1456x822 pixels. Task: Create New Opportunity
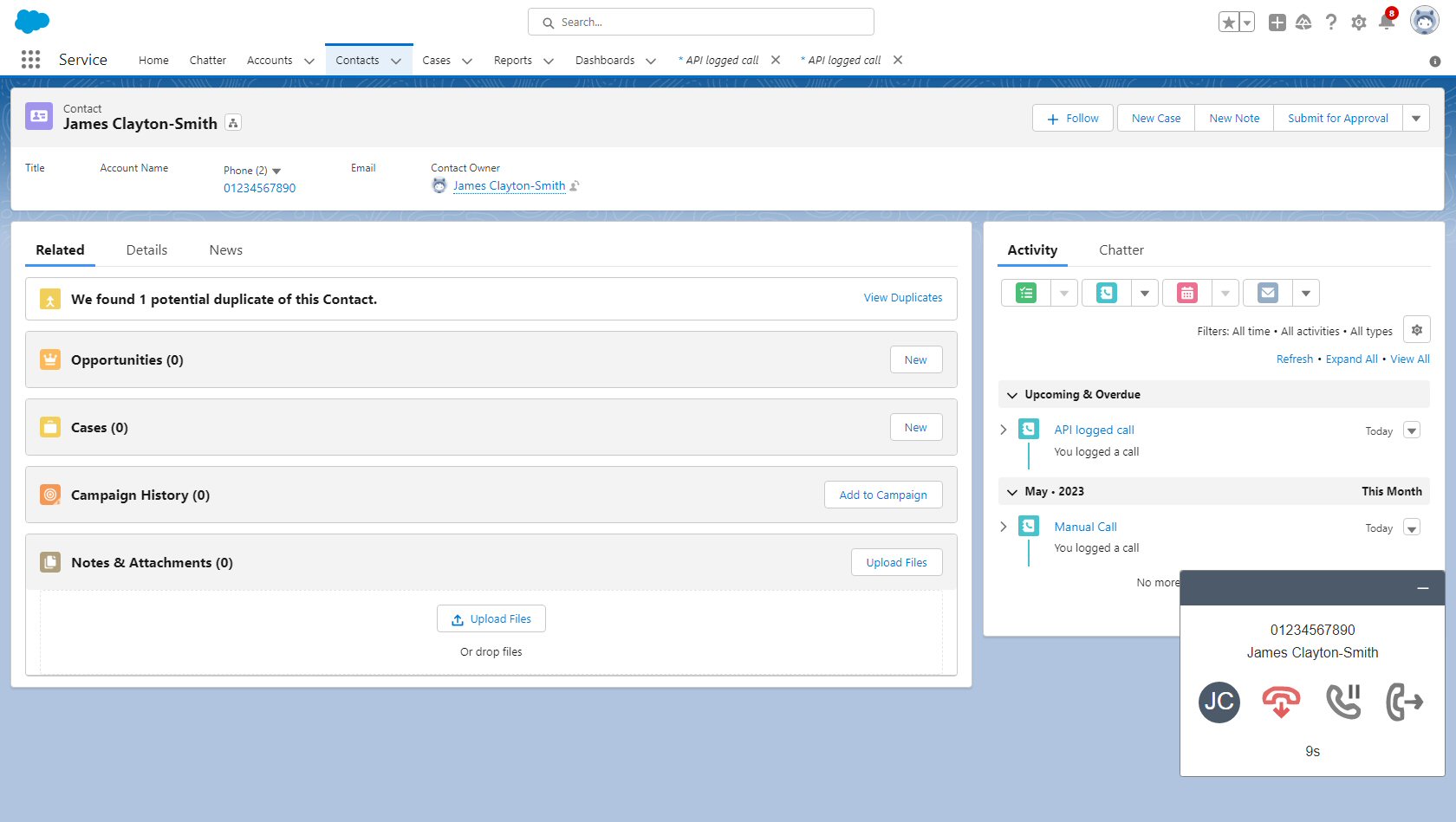[x=916, y=360]
